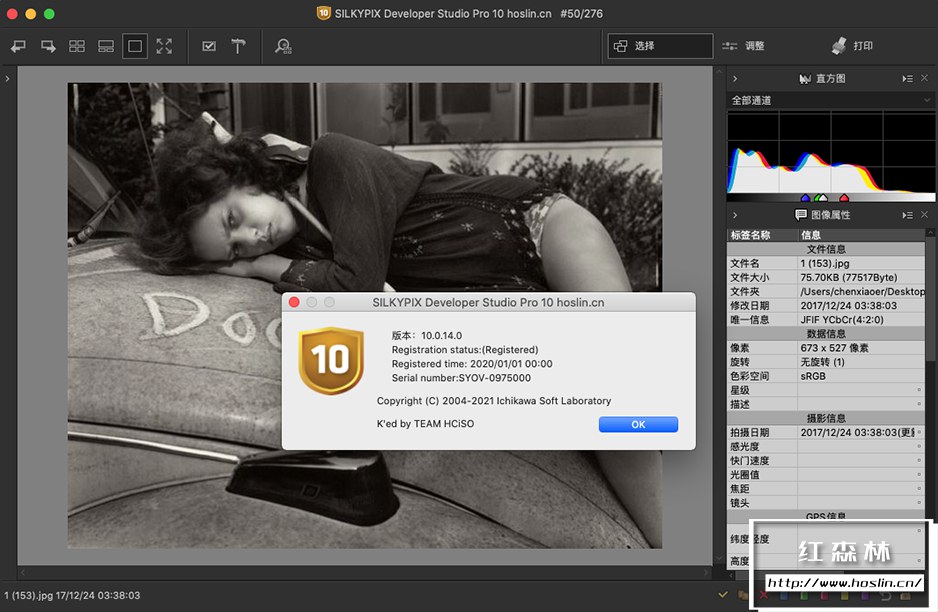
Task: Click the 打印 (Print) button
Action: (x=852, y=46)
